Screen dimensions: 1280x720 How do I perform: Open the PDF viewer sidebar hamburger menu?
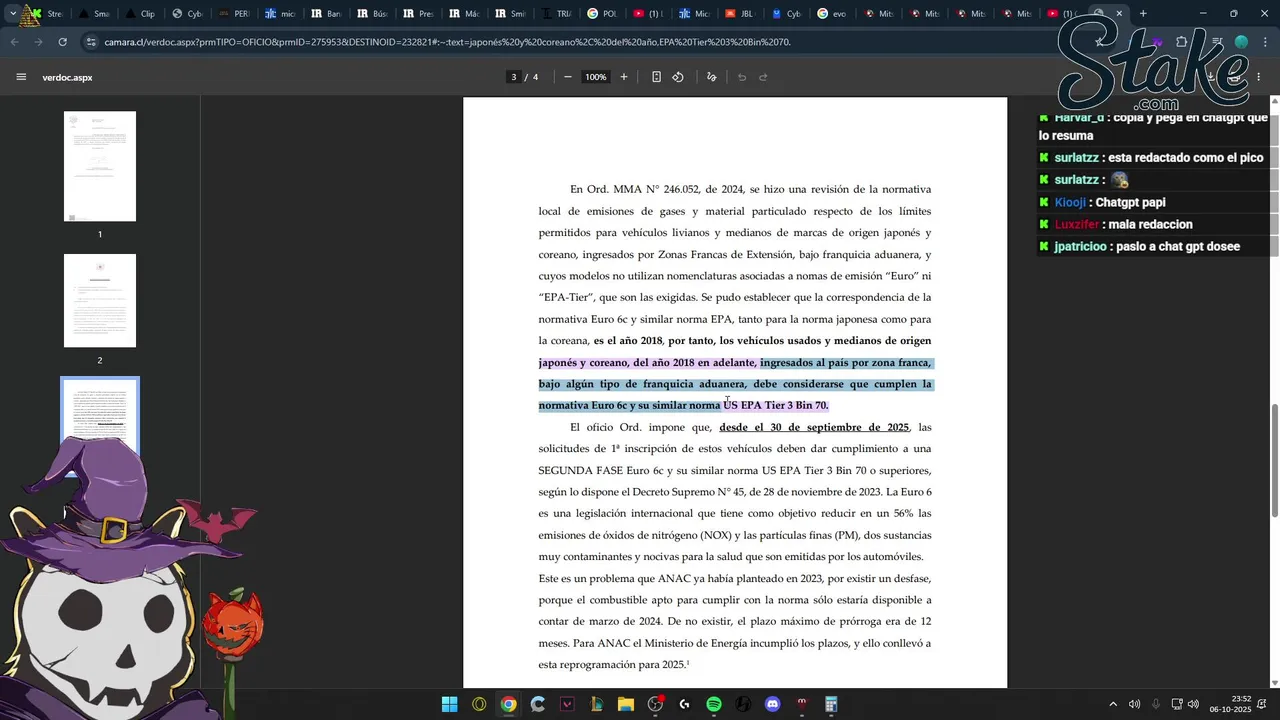pyautogui.click(x=21, y=77)
